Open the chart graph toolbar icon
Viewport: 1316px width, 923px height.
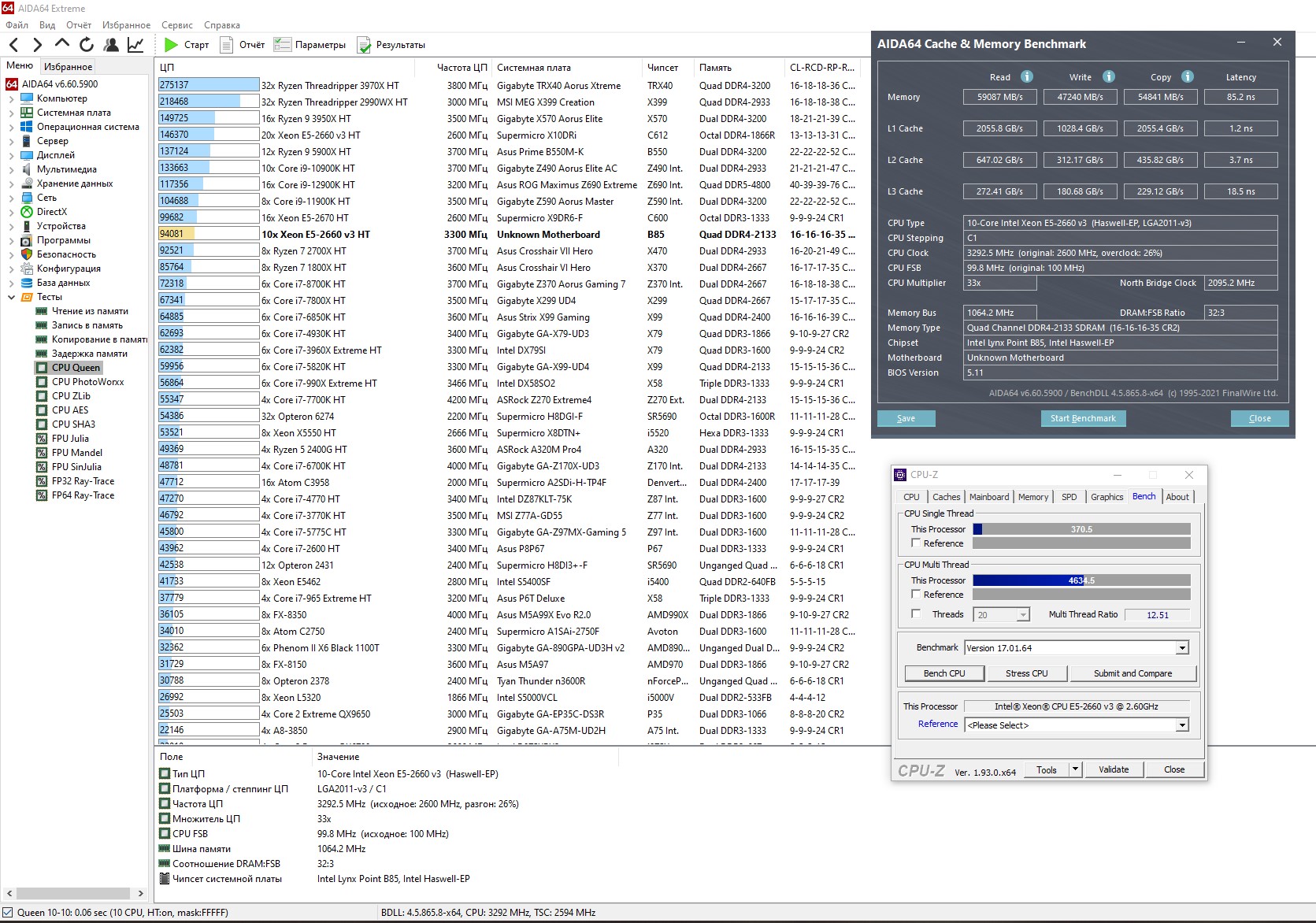[x=135, y=45]
